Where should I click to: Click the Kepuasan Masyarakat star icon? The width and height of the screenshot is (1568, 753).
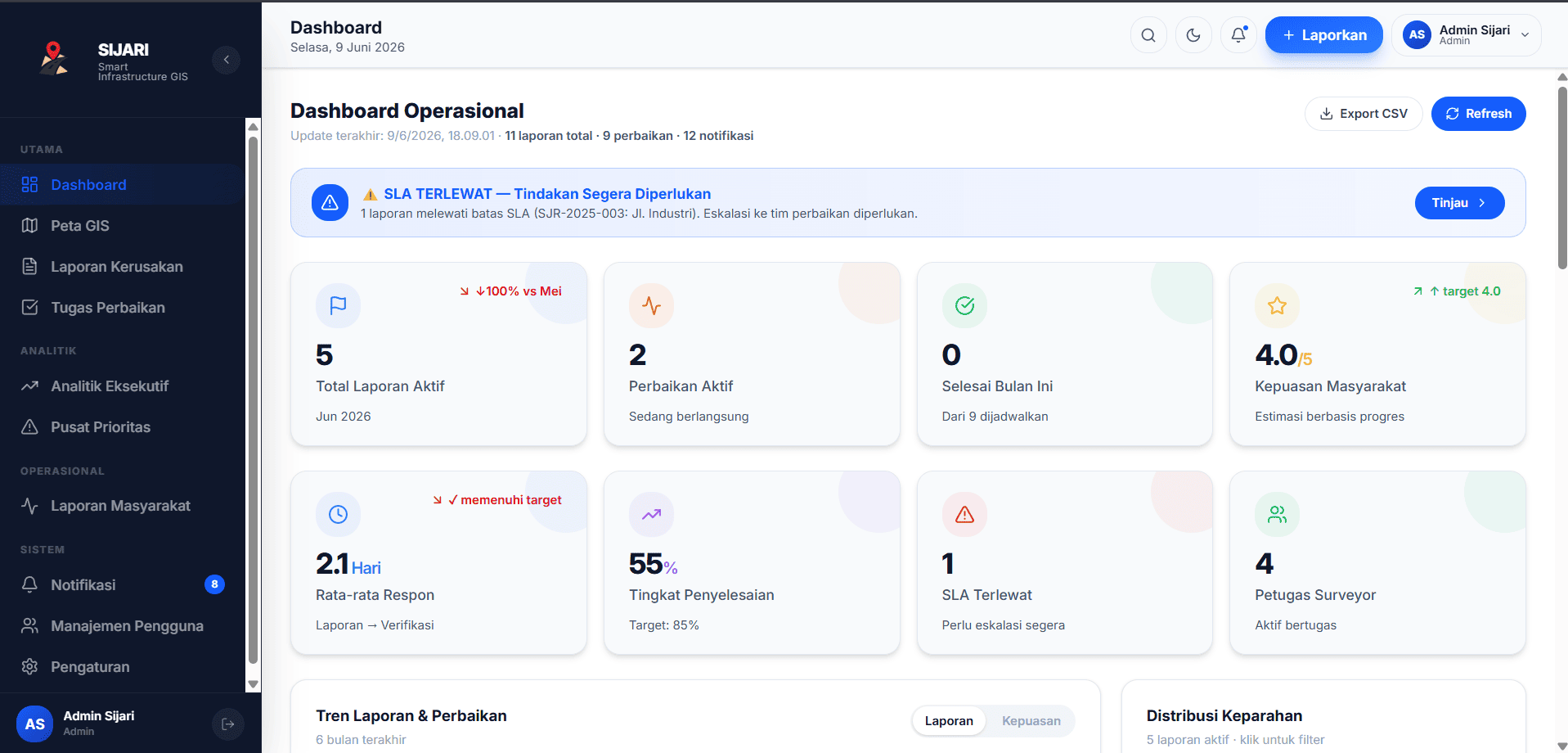[1277, 305]
